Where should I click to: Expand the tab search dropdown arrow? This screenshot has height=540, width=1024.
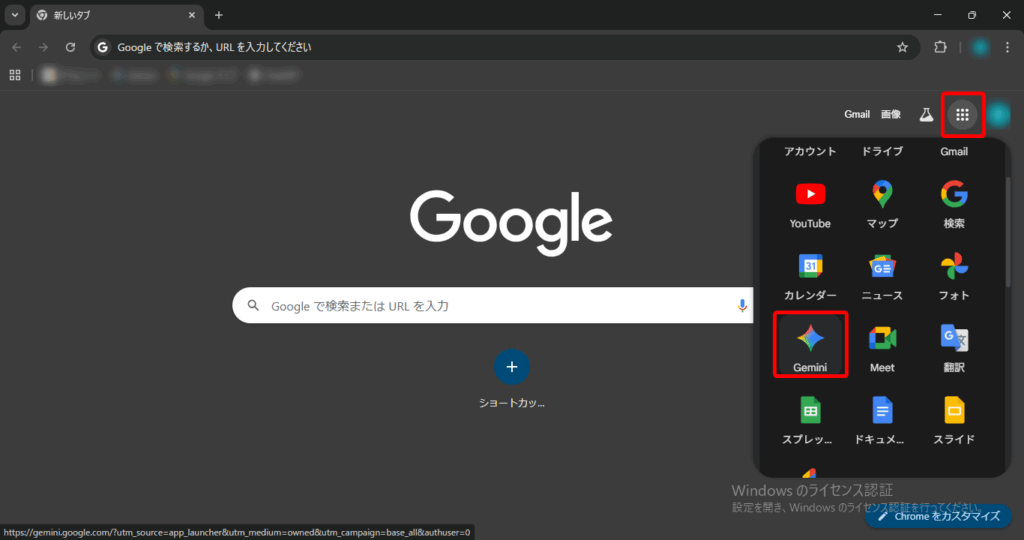point(15,15)
